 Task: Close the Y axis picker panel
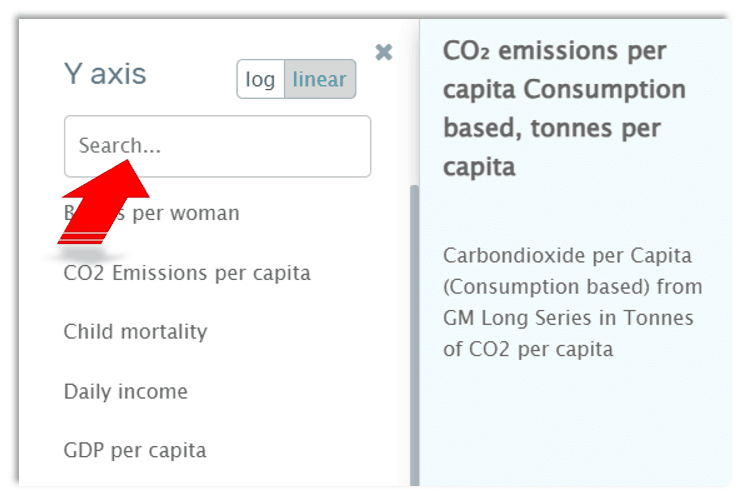click(x=383, y=52)
